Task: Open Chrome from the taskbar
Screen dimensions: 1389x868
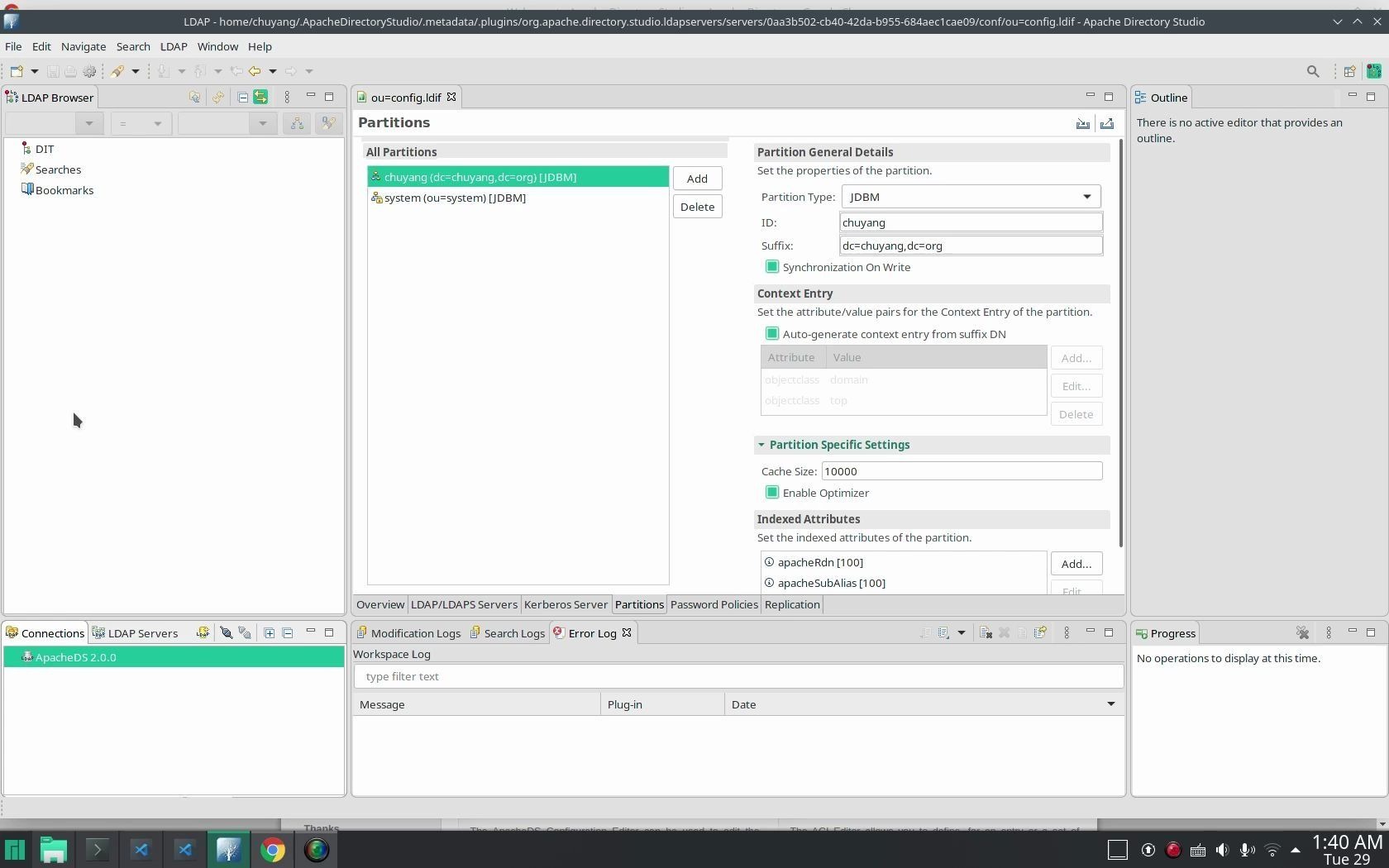Action: pyautogui.click(x=273, y=850)
